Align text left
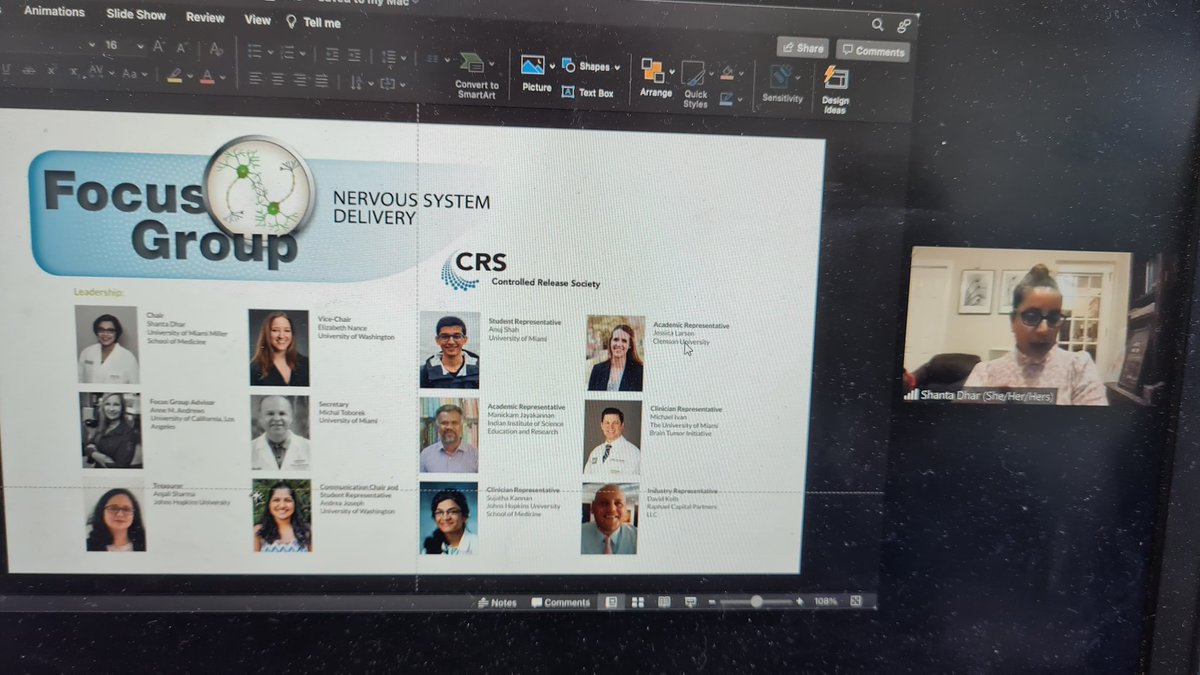The height and width of the screenshot is (675, 1200). coord(255,77)
